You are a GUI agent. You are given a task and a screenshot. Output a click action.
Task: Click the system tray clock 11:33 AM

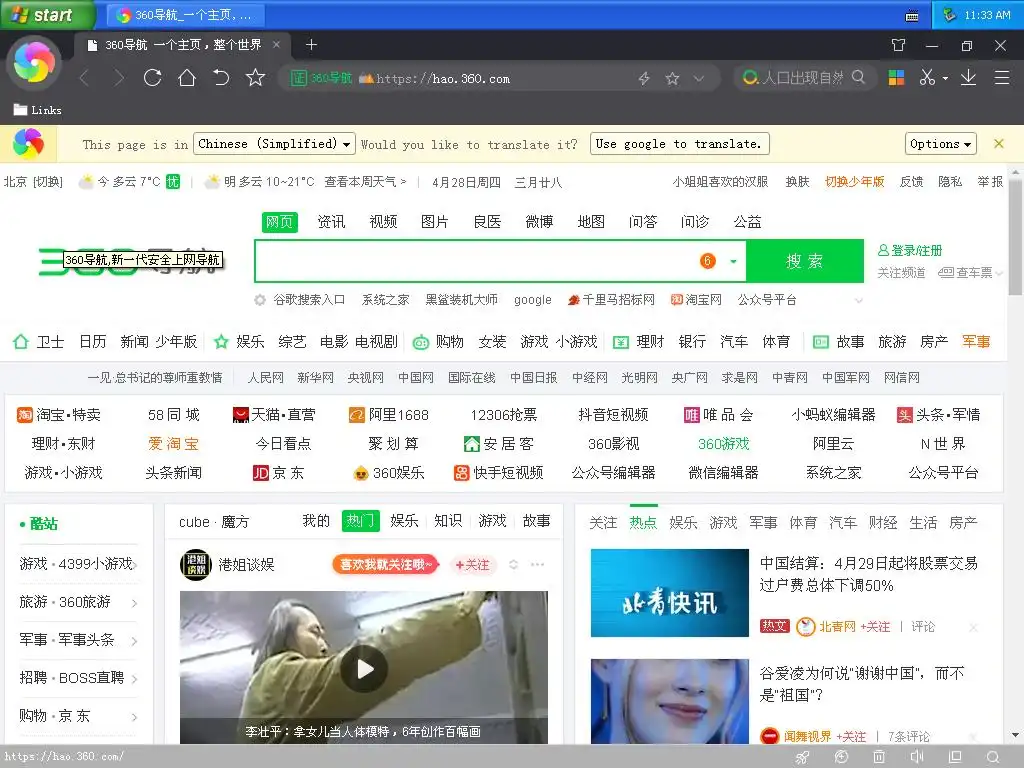[987, 15]
